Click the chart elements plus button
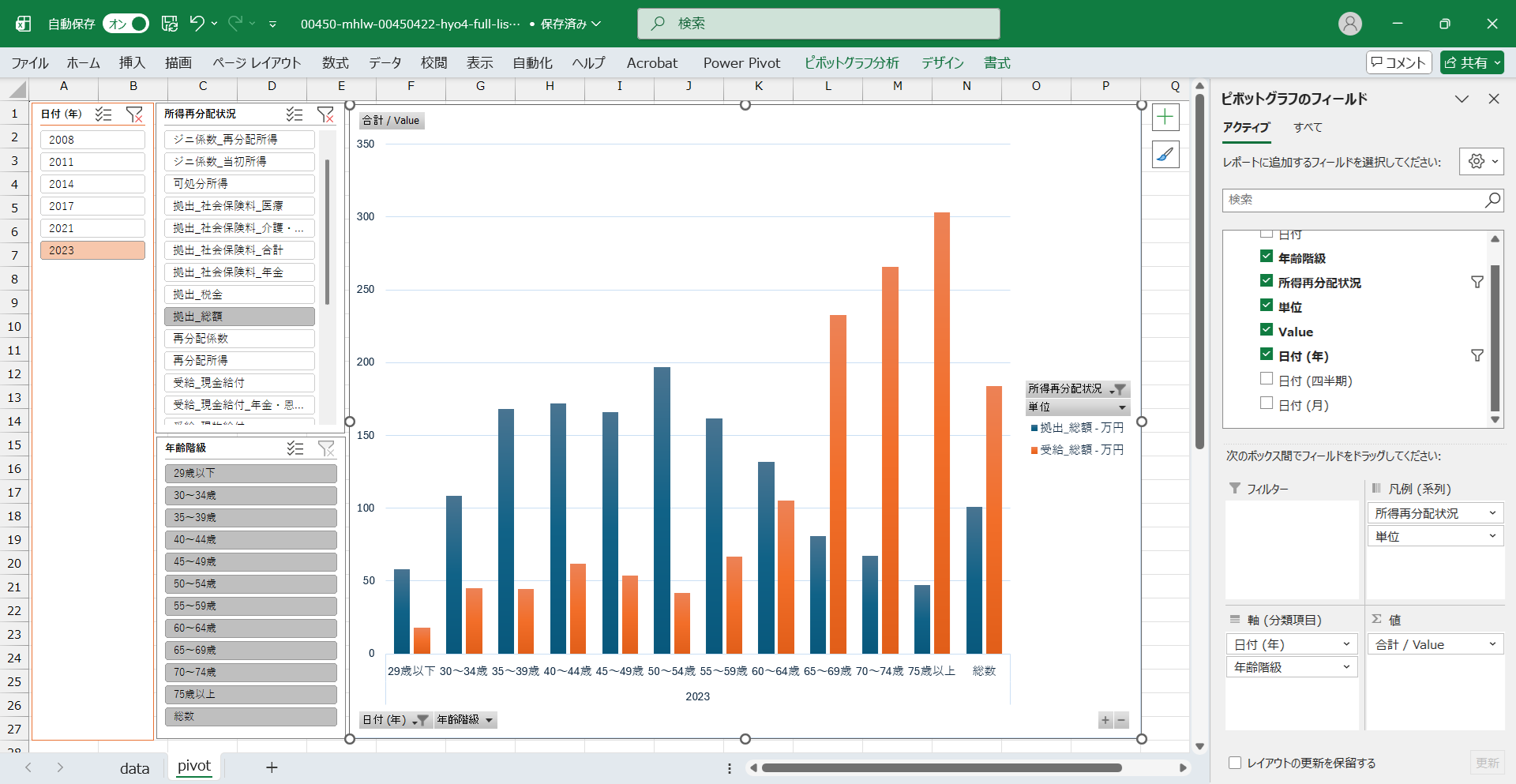1516x784 pixels. 1165,118
